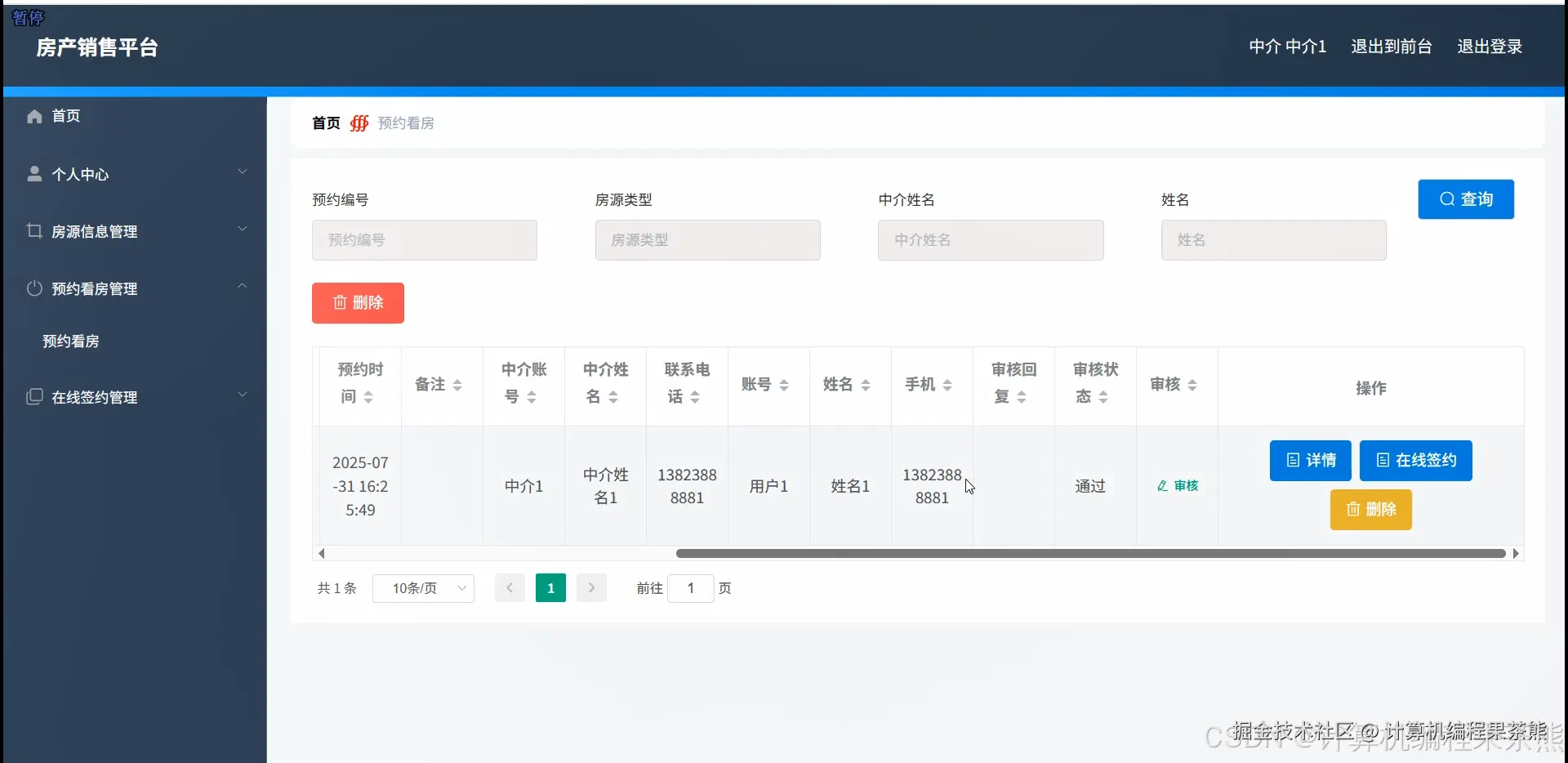Click 在线签约 for the 中介1 row

click(1416, 461)
